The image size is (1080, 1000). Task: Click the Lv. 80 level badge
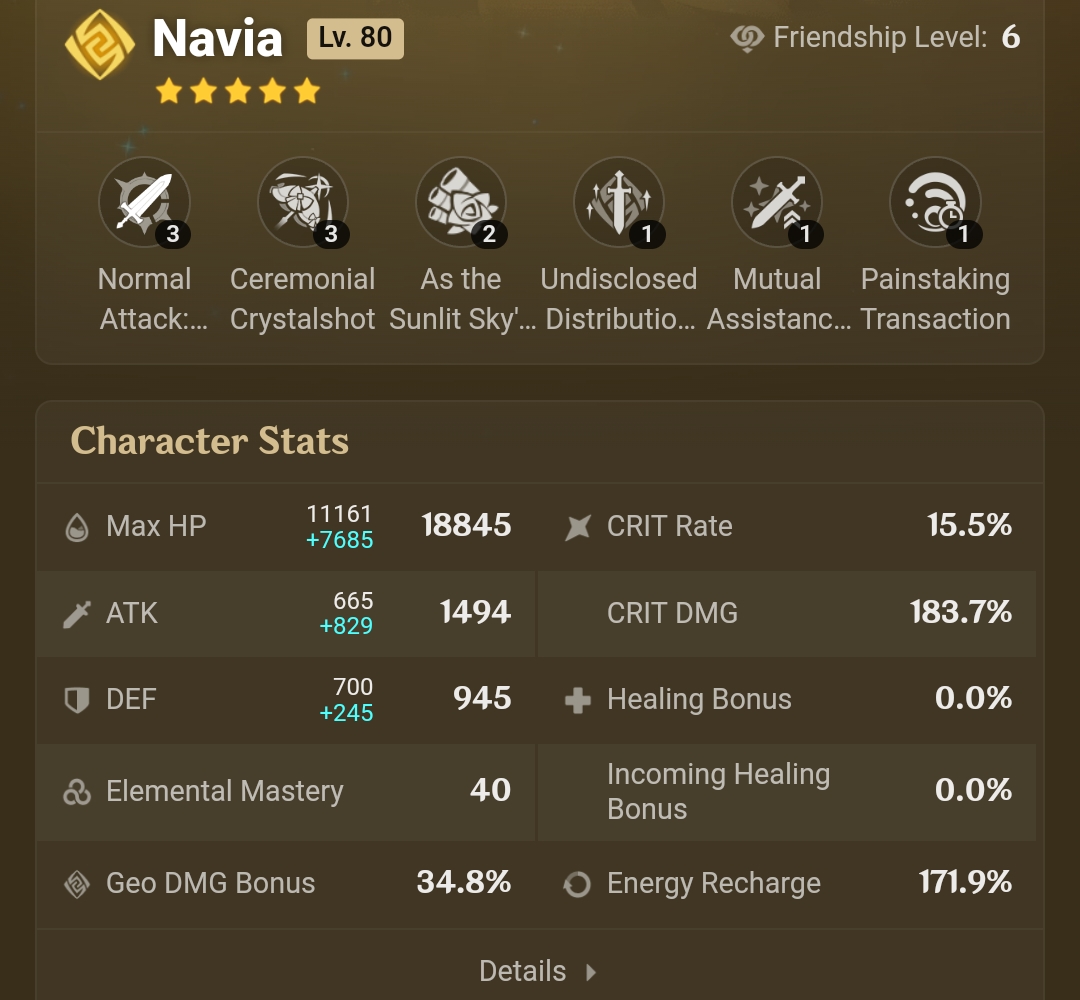point(355,39)
